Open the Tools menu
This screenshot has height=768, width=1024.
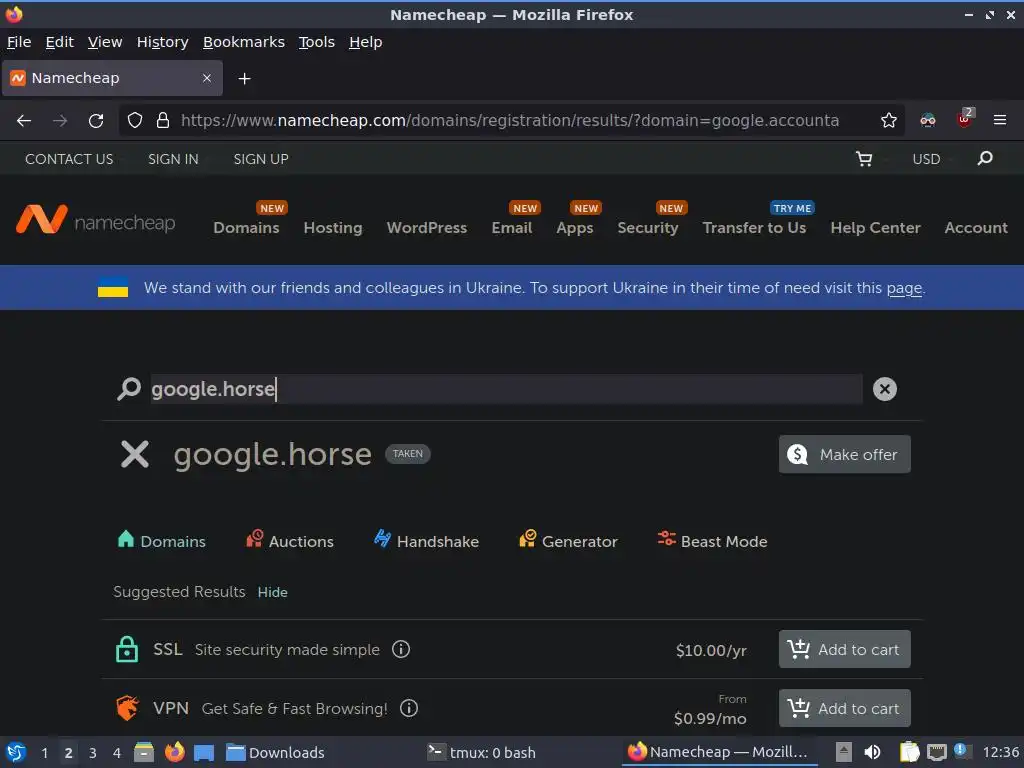point(317,42)
